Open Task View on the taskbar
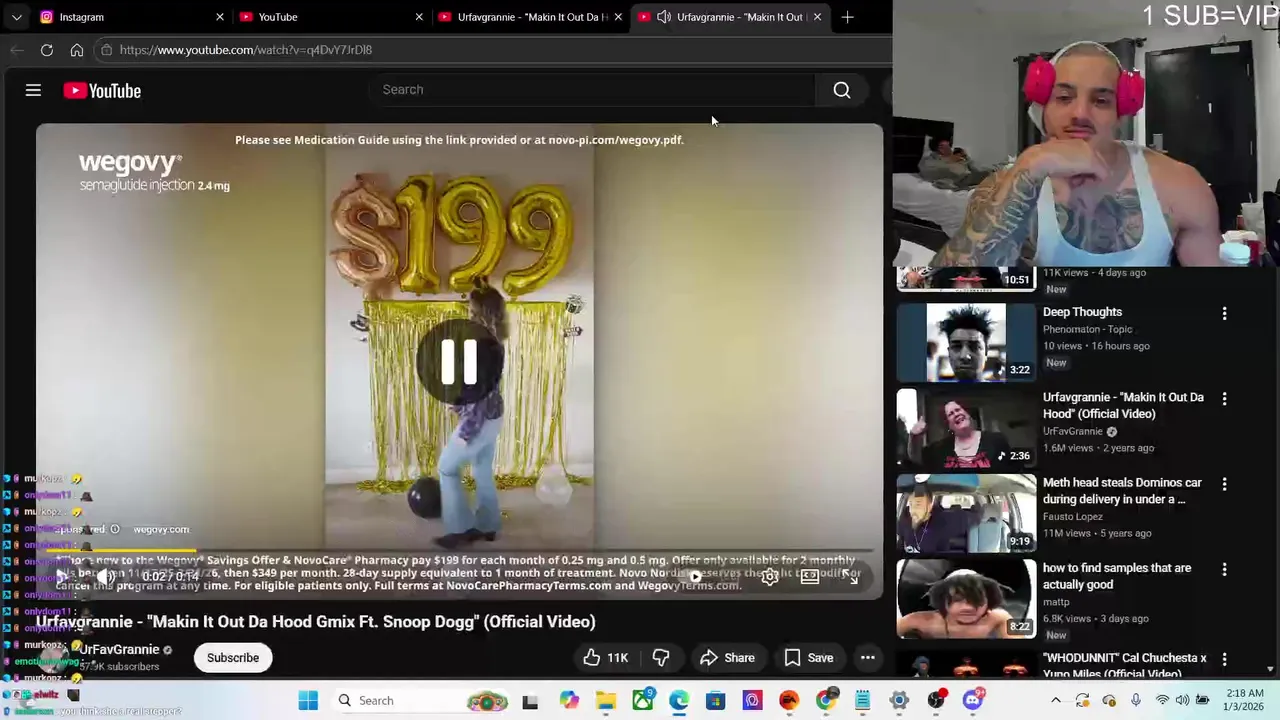Image resolution: width=1280 pixels, height=720 pixels. click(530, 701)
